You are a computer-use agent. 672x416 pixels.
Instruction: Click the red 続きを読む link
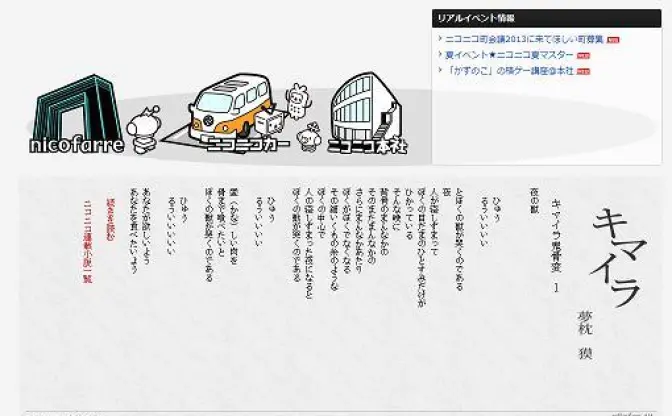(x=111, y=220)
